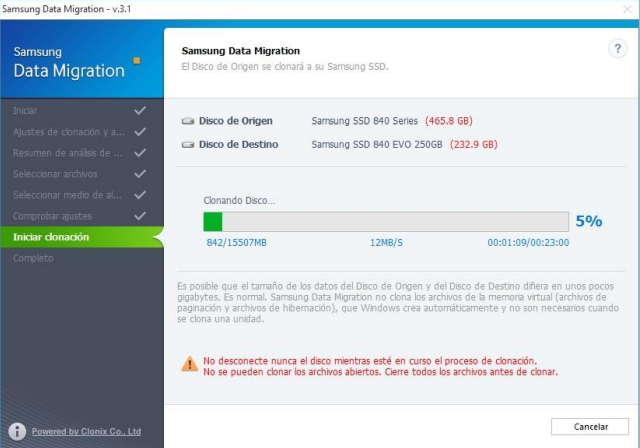Click the Disco de Origen label
The width and height of the screenshot is (640, 448).
coord(236,121)
